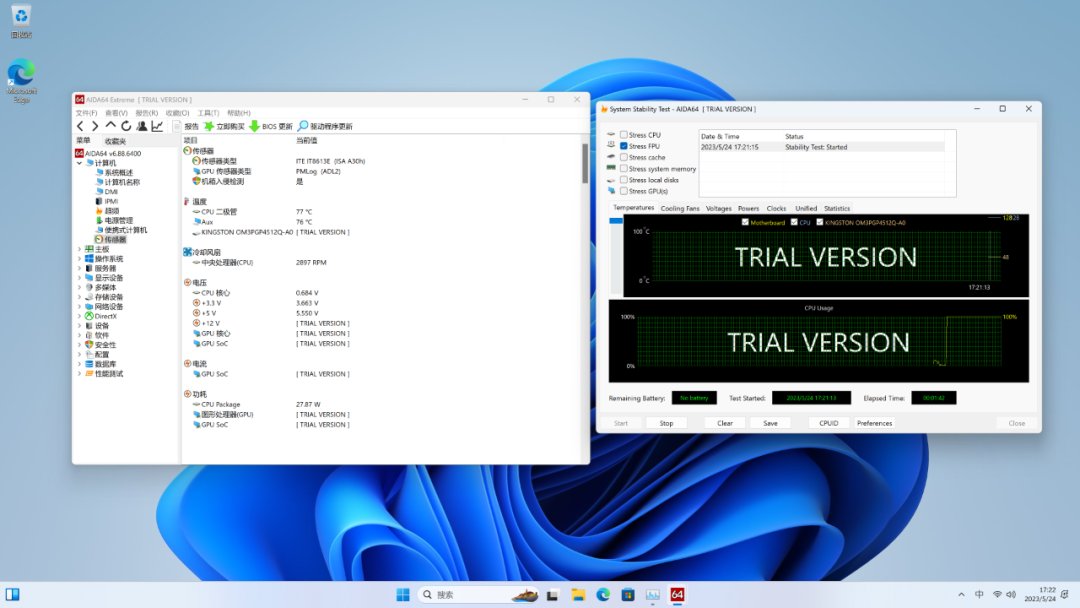Switch to the Voltages tab
The height and width of the screenshot is (608, 1080).
coord(718,208)
